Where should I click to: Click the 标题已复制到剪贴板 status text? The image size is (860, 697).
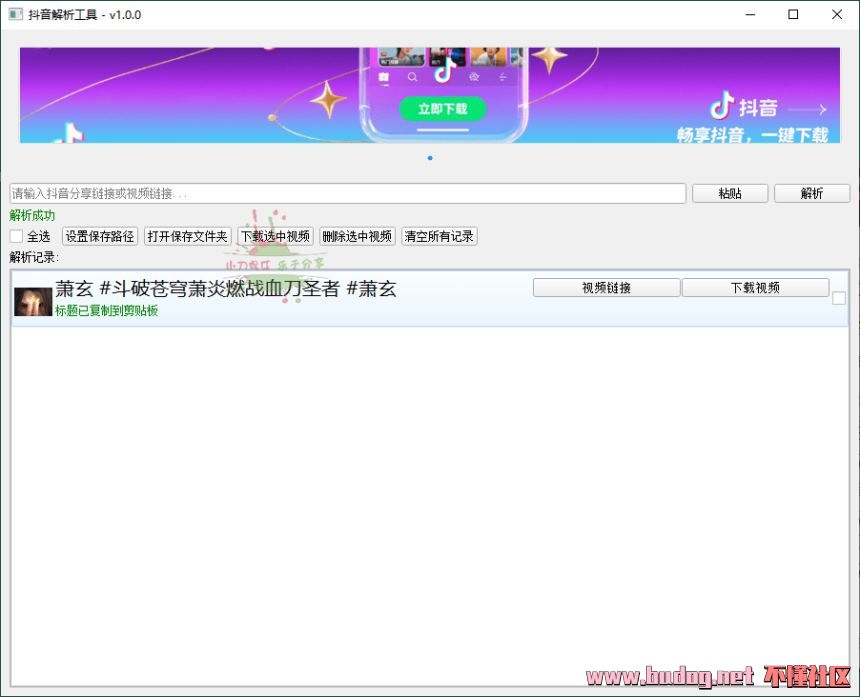point(106,311)
